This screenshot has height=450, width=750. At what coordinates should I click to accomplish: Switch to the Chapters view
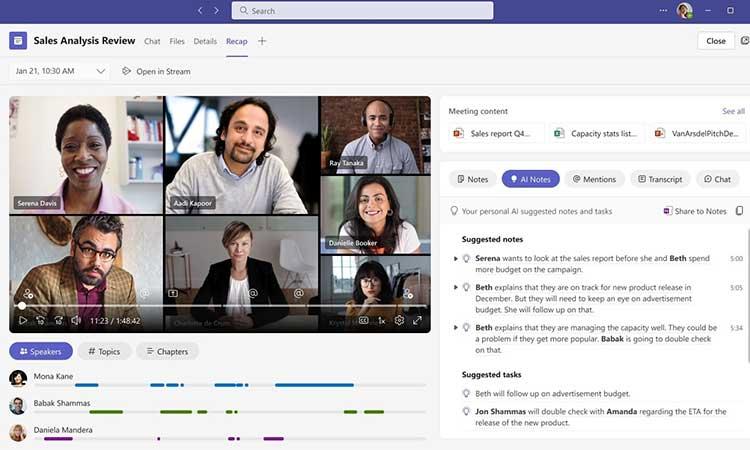(x=167, y=351)
